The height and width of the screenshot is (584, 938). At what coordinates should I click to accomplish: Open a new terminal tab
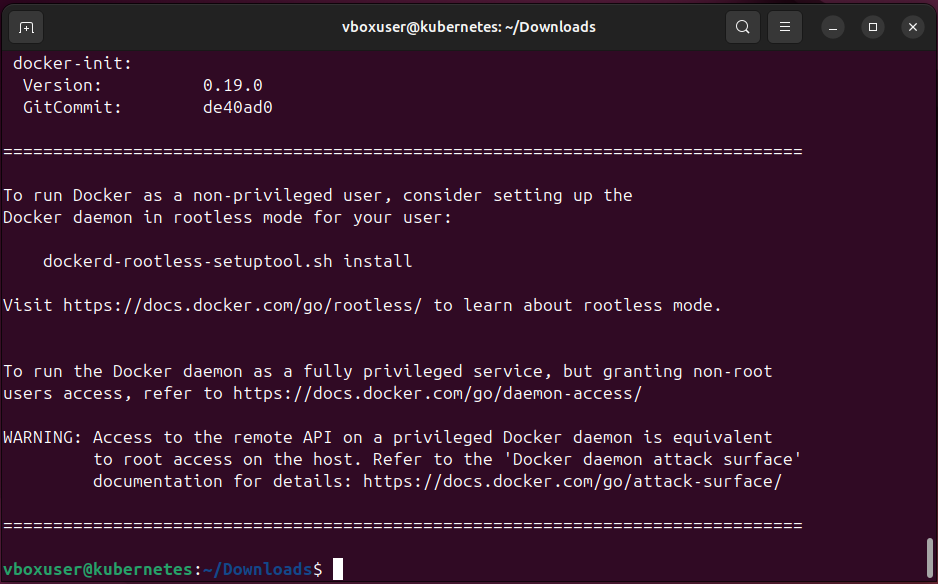[x=26, y=27]
